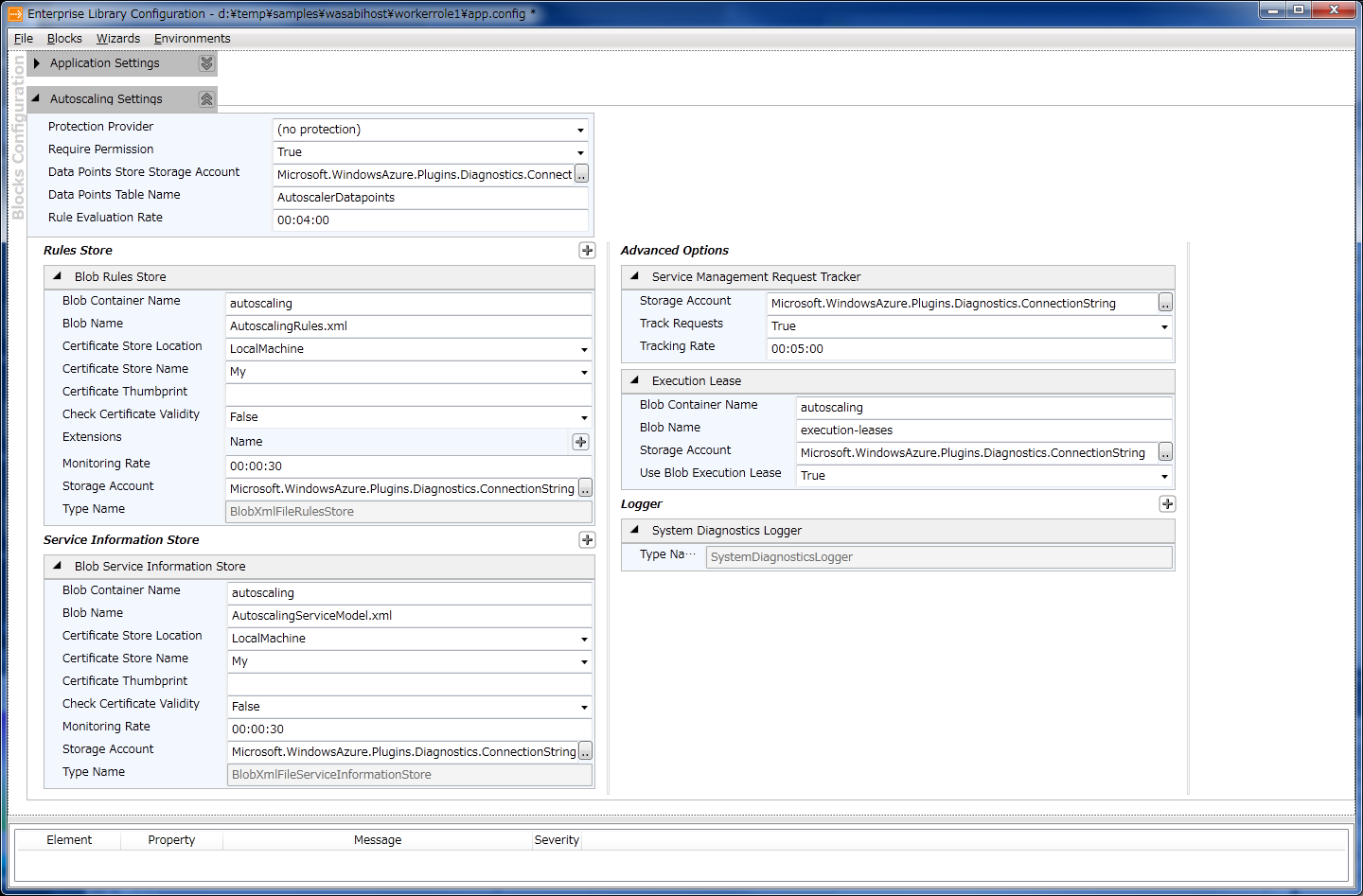This screenshot has height=896, width=1363.
Task: Click the Severity column header
Action: pyautogui.click(x=557, y=840)
